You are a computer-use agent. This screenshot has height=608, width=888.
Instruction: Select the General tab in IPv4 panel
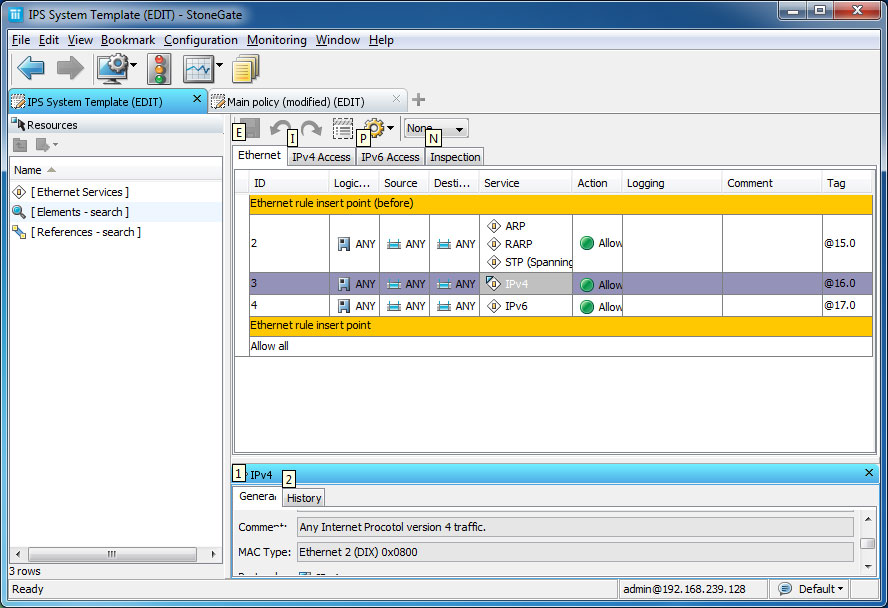pyautogui.click(x=257, y=496)
